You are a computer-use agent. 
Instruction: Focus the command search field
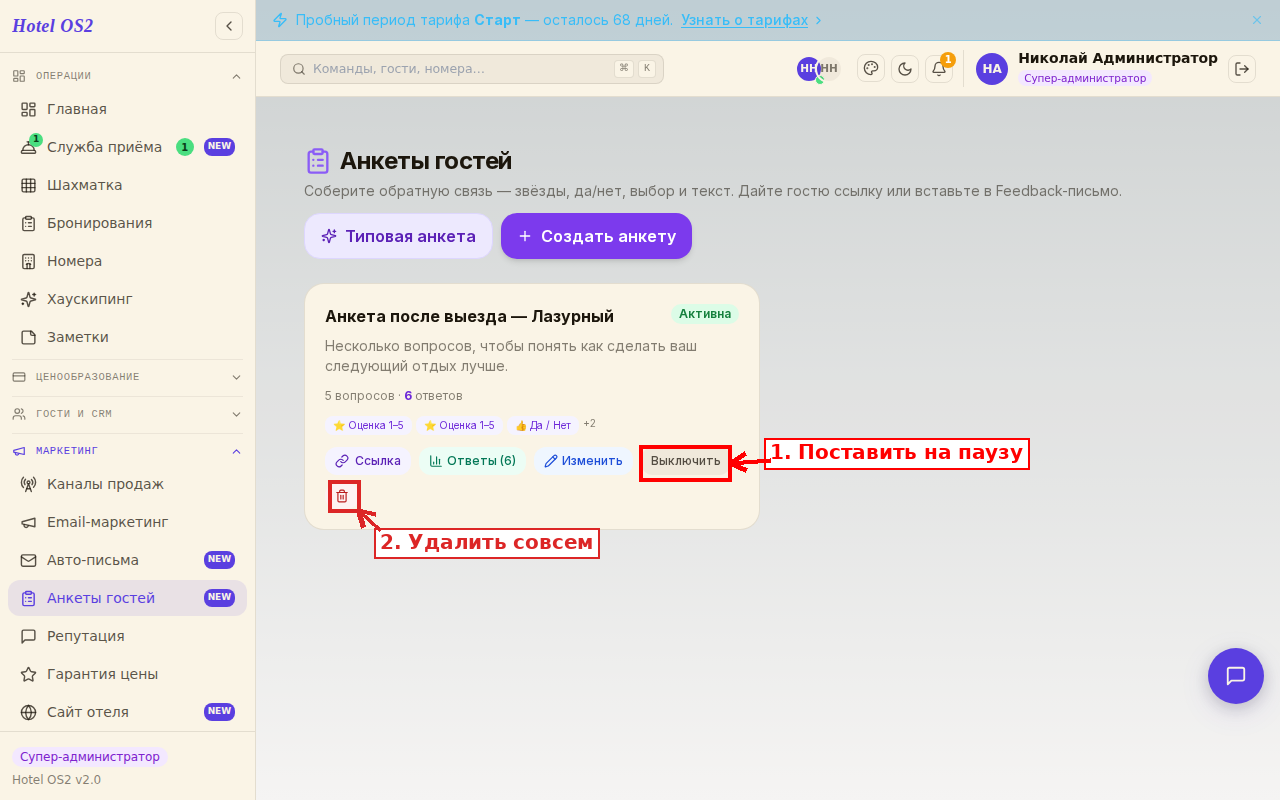click(472, 69)
